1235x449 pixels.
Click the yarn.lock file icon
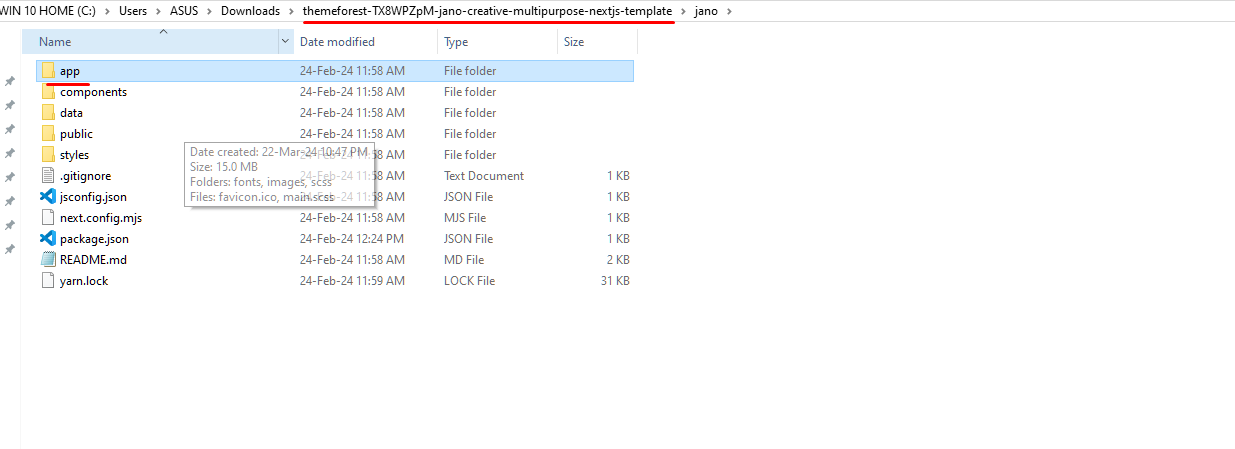[x=48, y=281]
